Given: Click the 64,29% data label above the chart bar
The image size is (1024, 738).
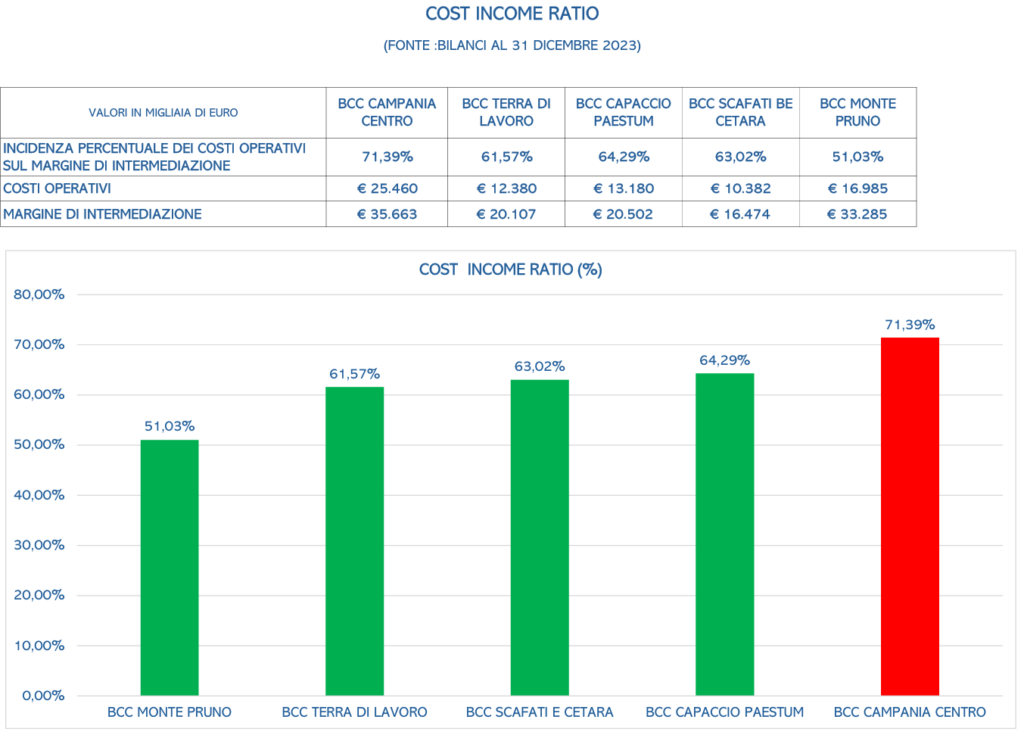Looking at the screenshot, I should [x=725, y=361].
